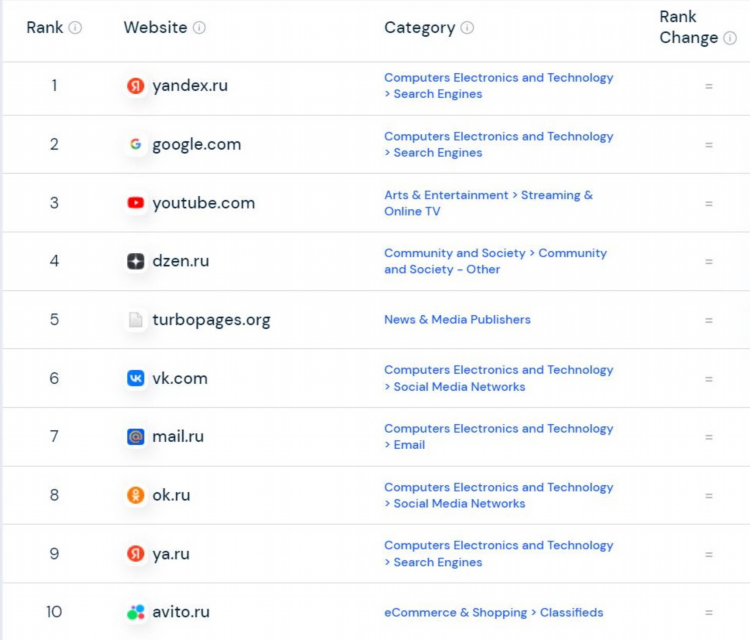The height and width of the screenshot is (640, 750).
Task: Open the mail.ru website entry
Action: tap(178, 436)
